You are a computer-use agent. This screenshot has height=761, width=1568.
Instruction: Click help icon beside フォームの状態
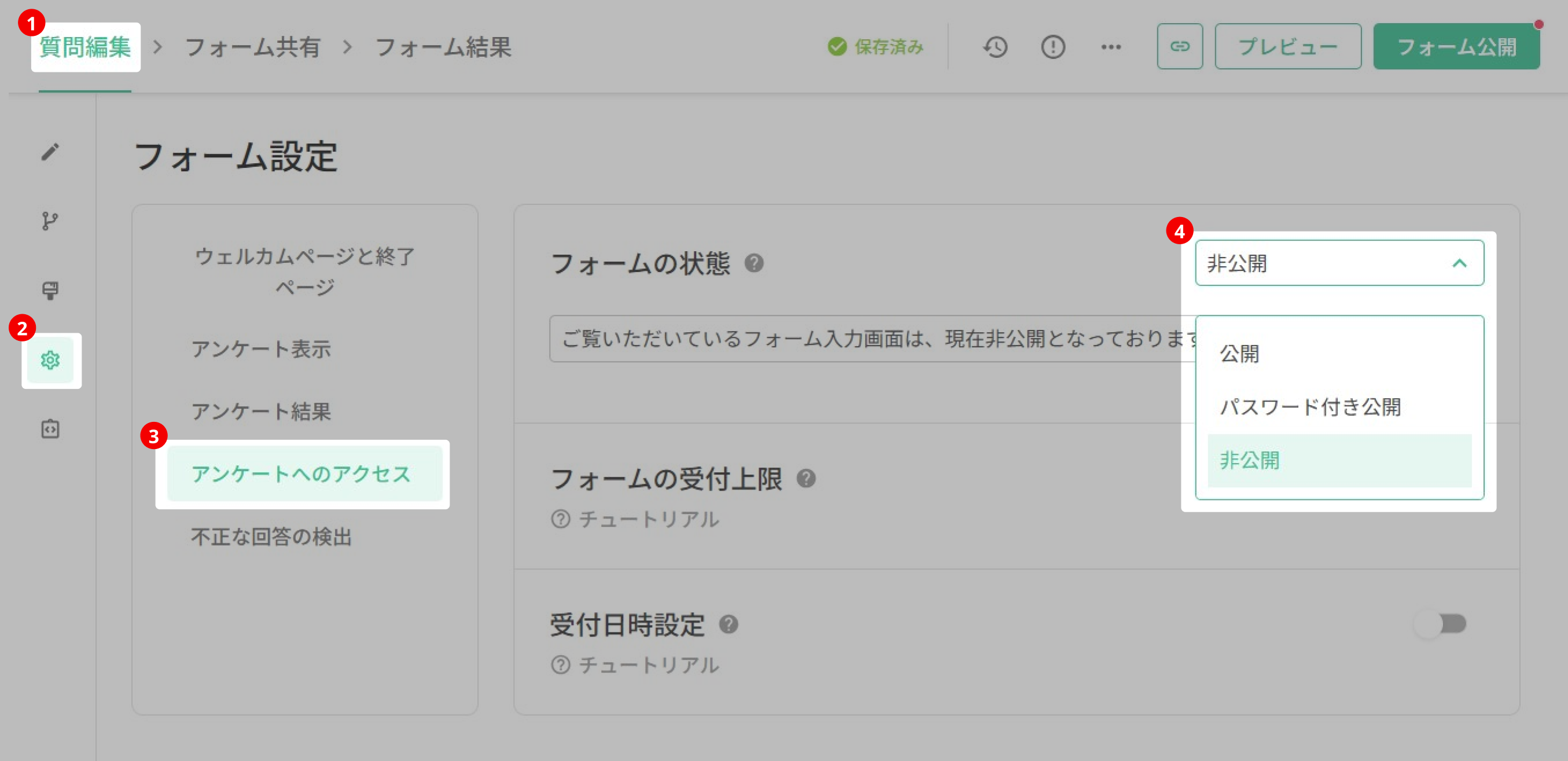pos(754,264)
